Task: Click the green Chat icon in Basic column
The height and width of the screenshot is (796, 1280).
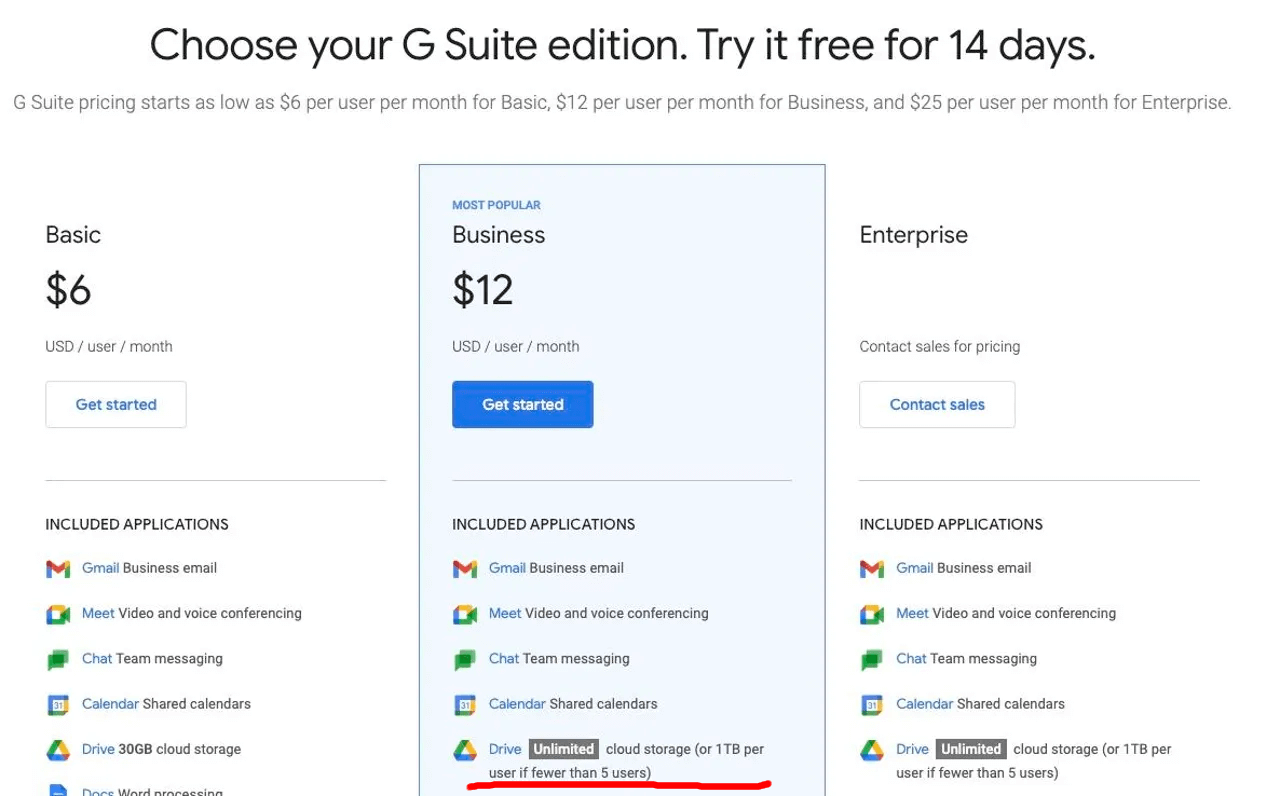Action: (58, 660)
